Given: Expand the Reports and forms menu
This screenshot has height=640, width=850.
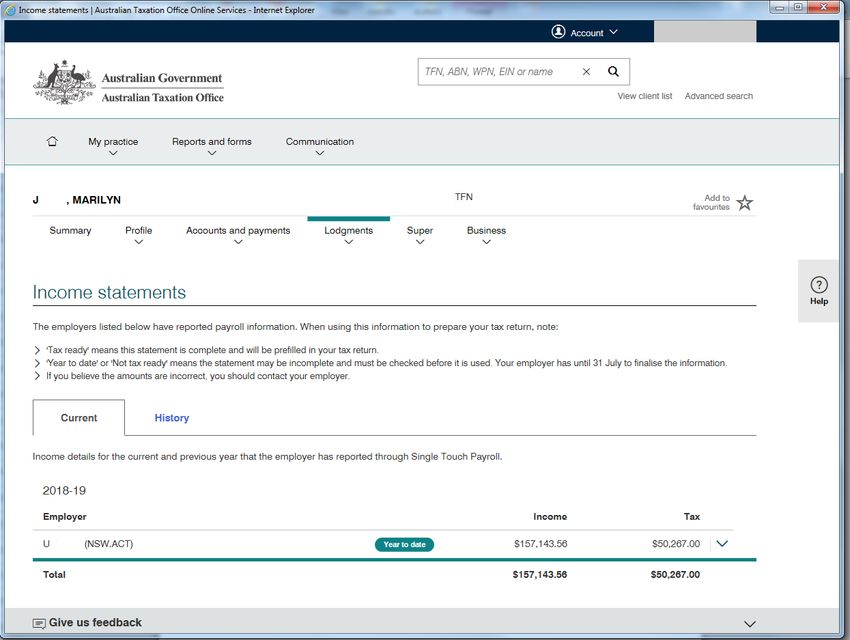Looking at the screenshot, I should (x=211, y=146).
